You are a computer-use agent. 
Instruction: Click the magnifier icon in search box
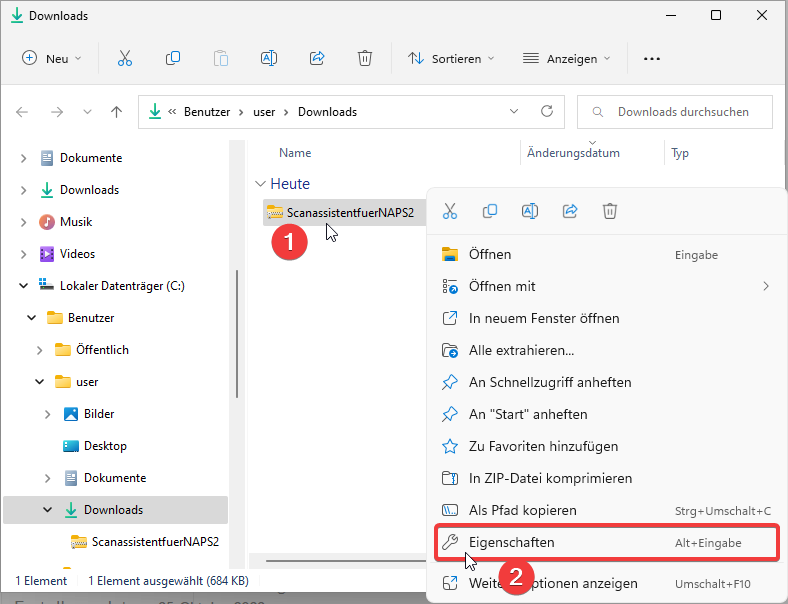[598, 112]
